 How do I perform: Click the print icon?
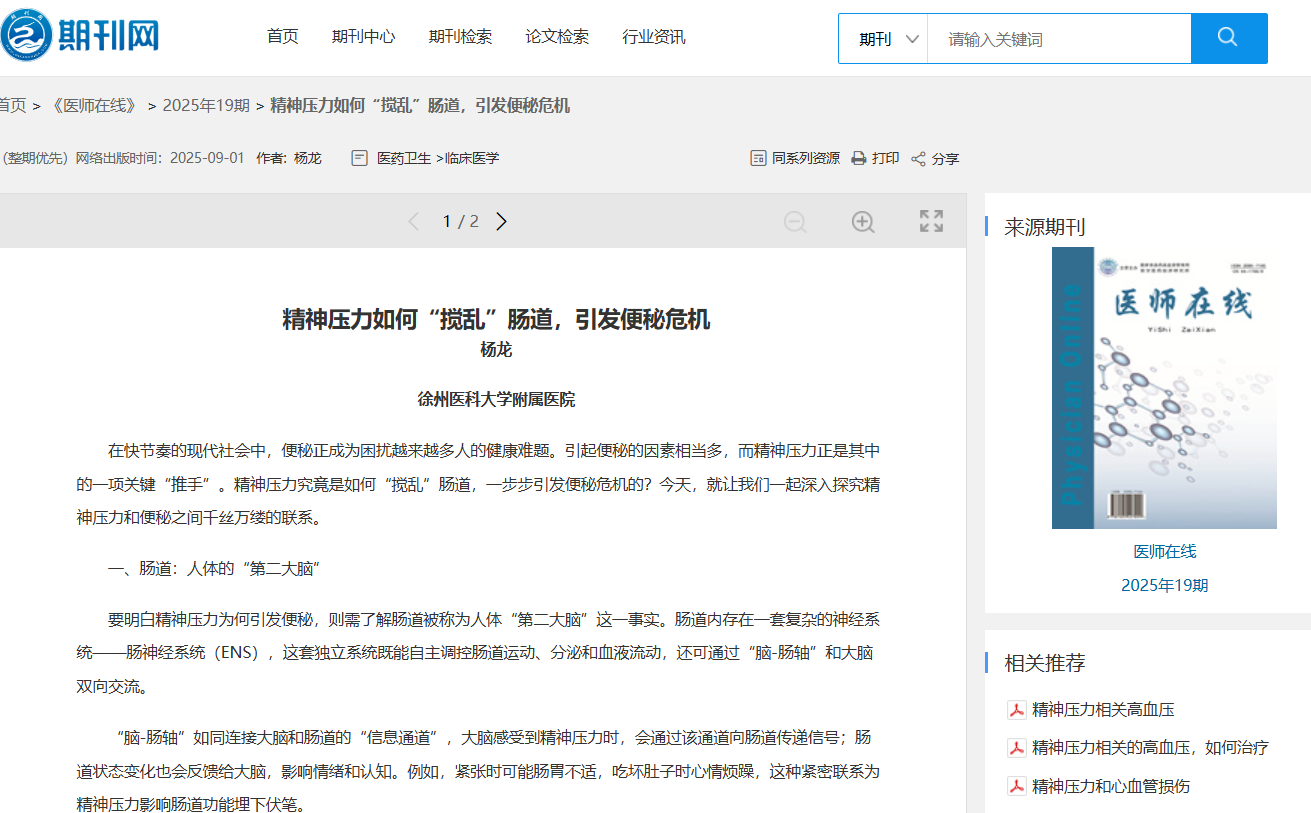coord(858,158)
